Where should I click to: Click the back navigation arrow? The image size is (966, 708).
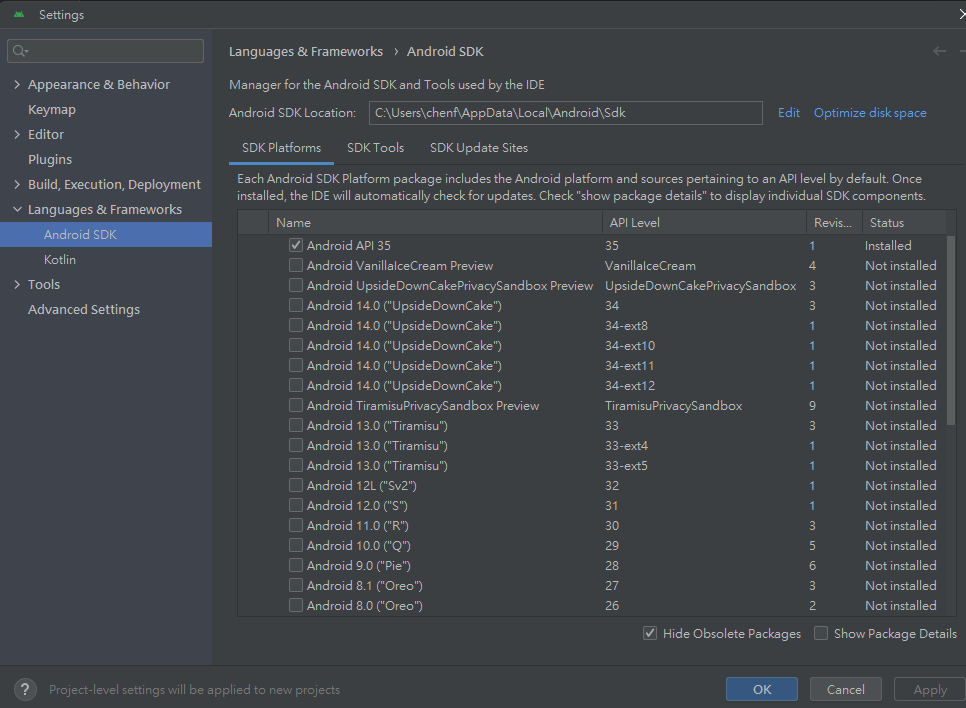tap(939, 51)
